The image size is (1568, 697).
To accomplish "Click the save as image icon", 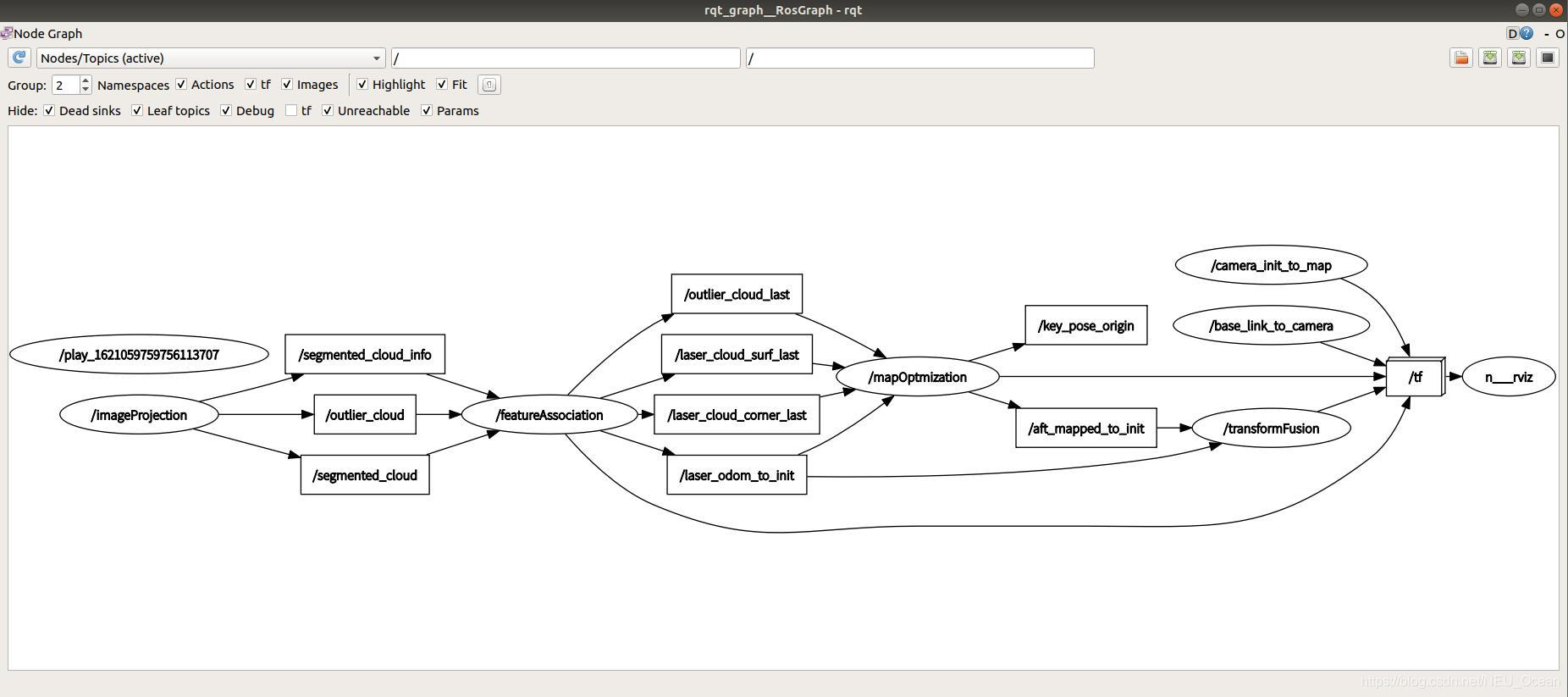I will click(x=1548, y=58).
